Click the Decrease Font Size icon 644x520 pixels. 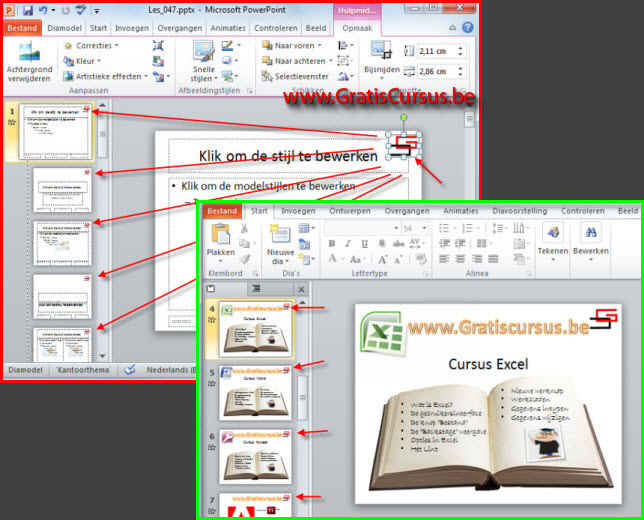coord(398,260)
